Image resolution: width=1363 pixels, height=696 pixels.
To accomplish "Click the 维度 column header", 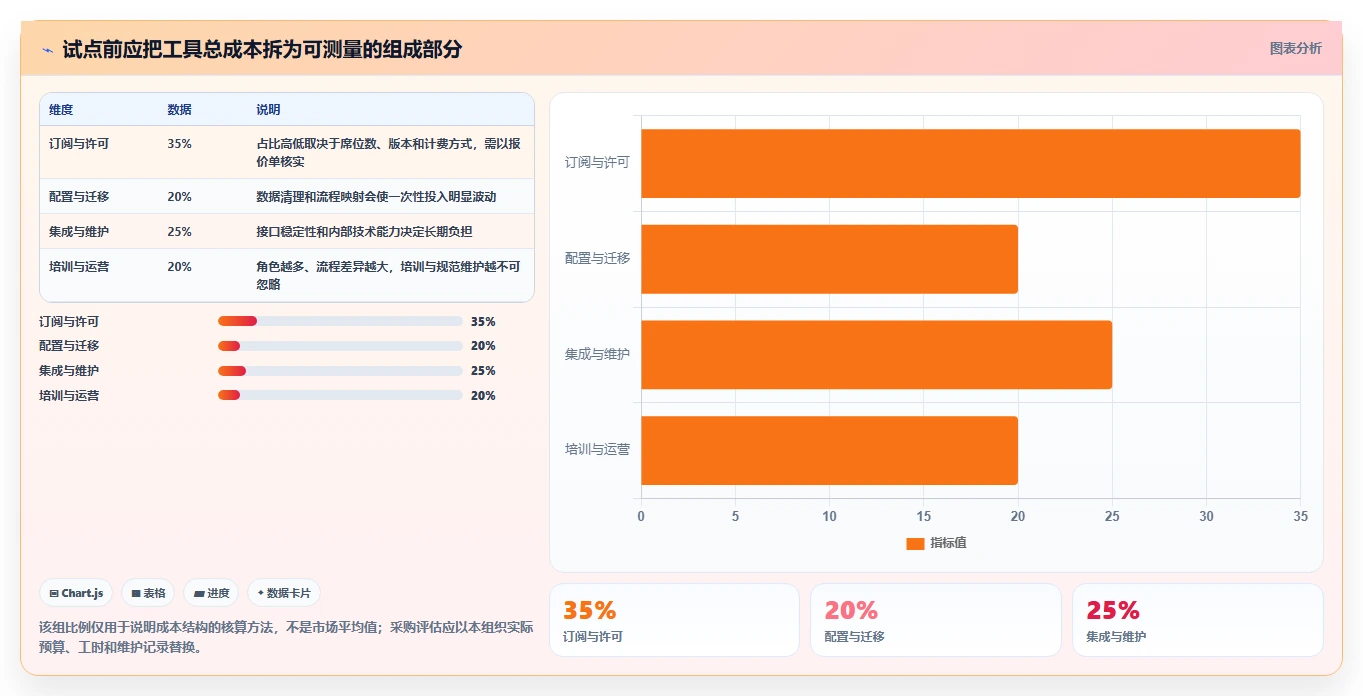I will 61,110.
